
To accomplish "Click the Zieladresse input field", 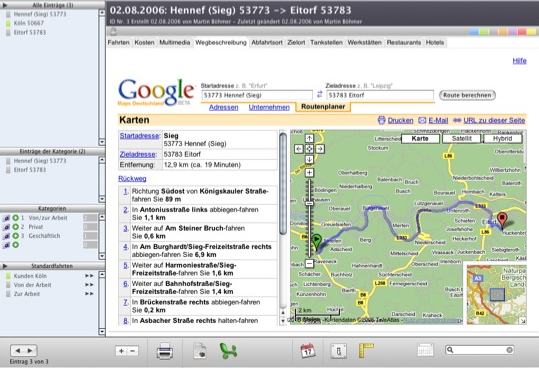I will tap(380, 95).
